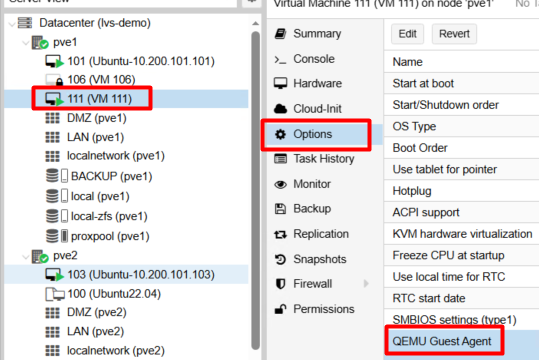
Task: Click the Hardware monitor icon
Action: tap(280, 84)
